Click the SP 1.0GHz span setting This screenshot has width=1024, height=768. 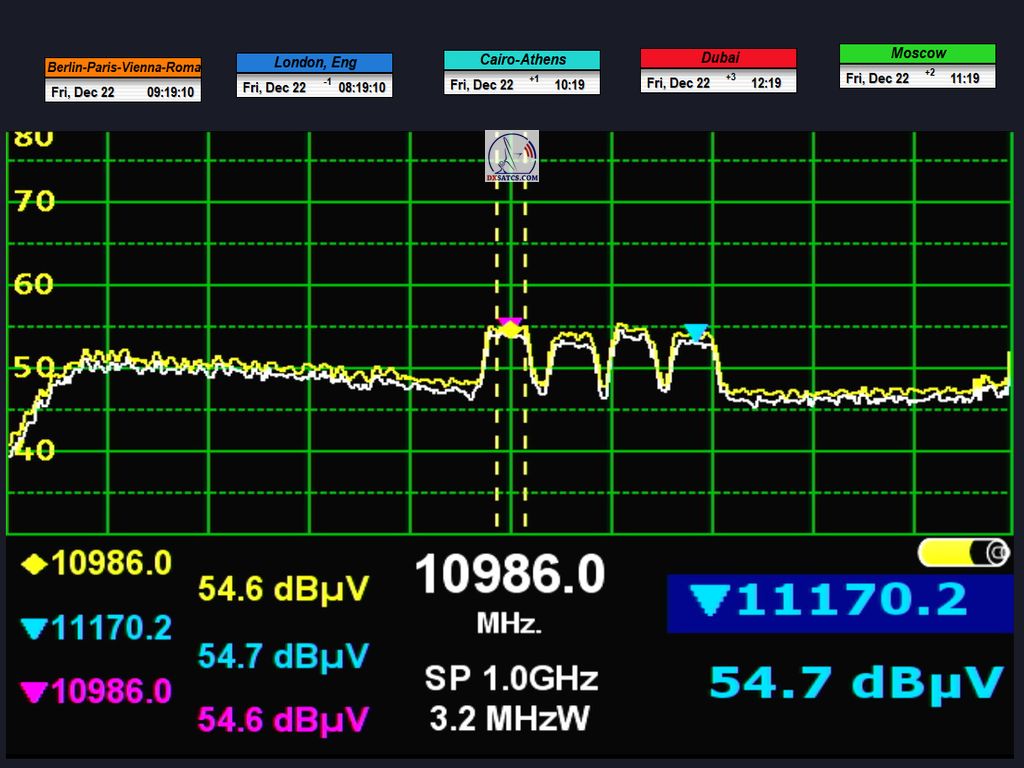coord(510,679)
